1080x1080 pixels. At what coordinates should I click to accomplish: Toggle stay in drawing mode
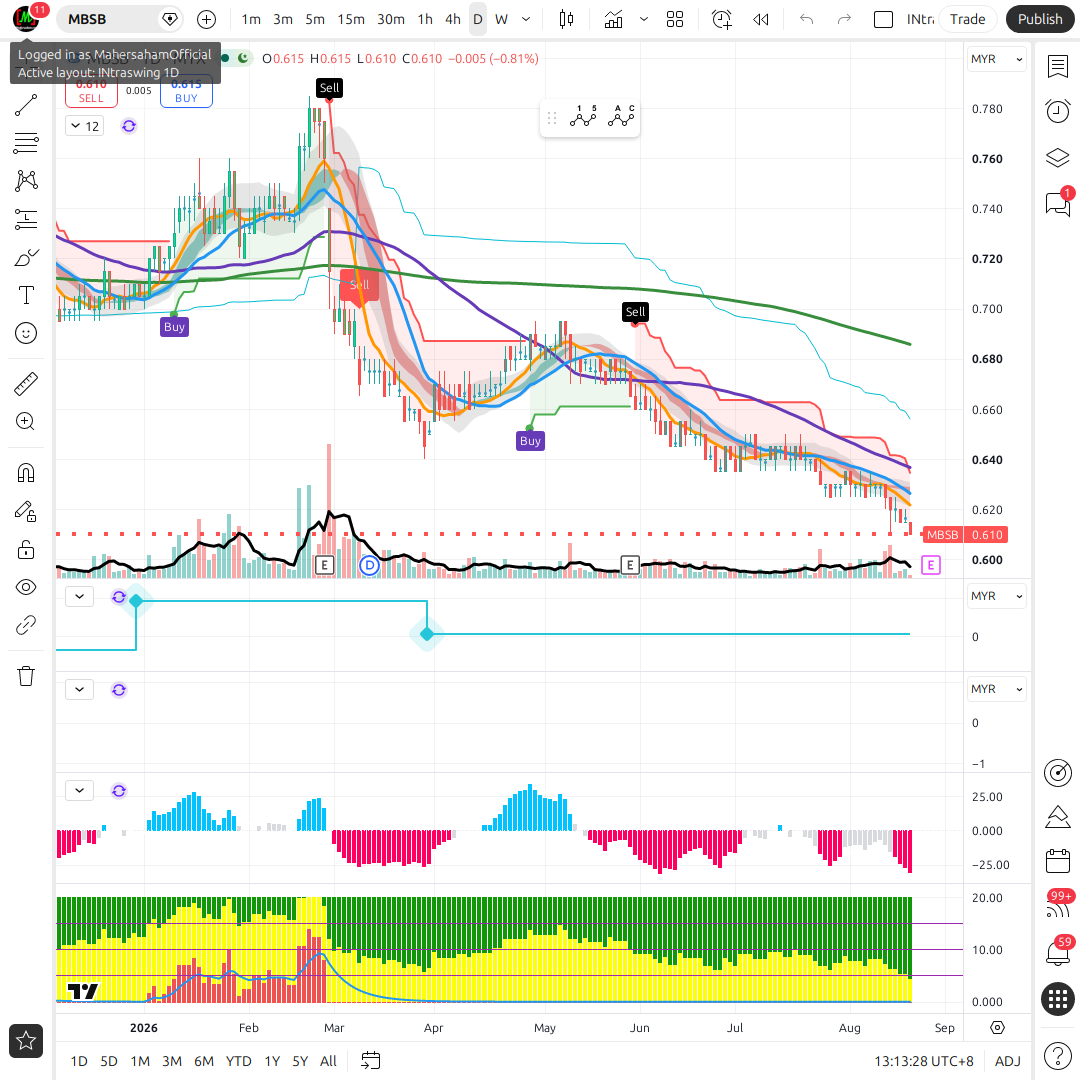pos(25,511)
